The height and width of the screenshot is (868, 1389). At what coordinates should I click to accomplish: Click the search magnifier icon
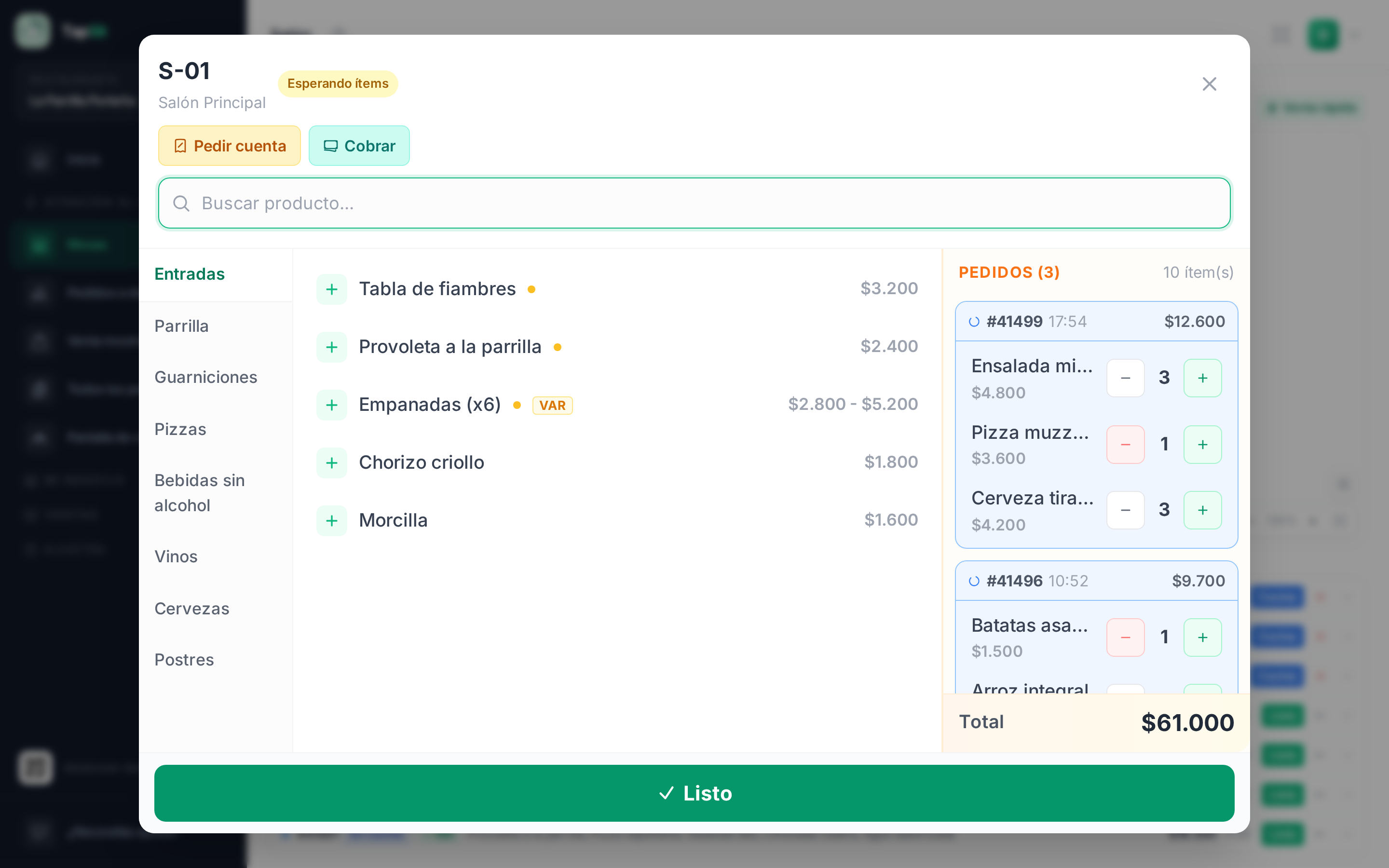tap(181, 203)
